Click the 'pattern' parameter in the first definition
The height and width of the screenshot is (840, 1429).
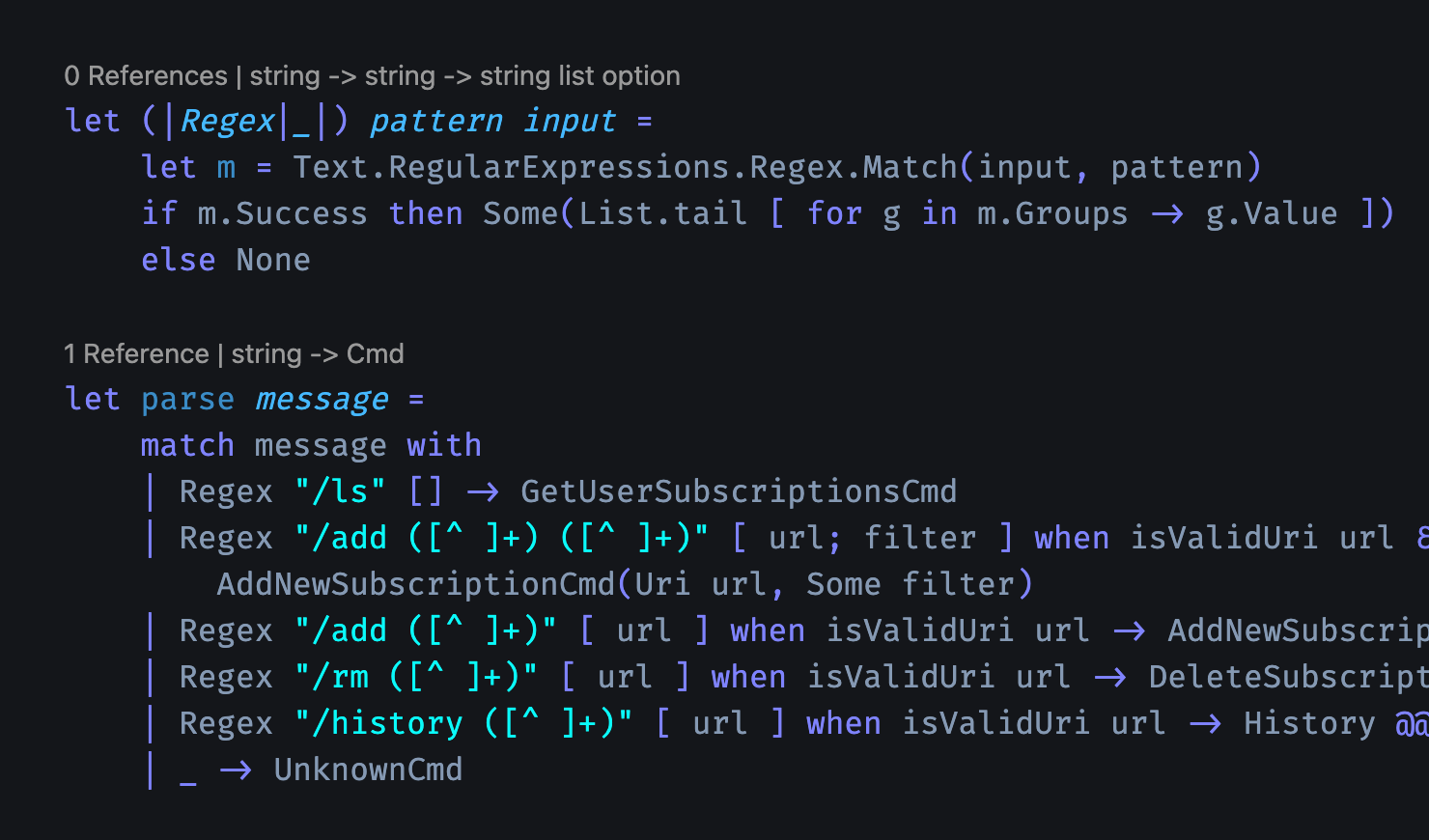[436, 121]
